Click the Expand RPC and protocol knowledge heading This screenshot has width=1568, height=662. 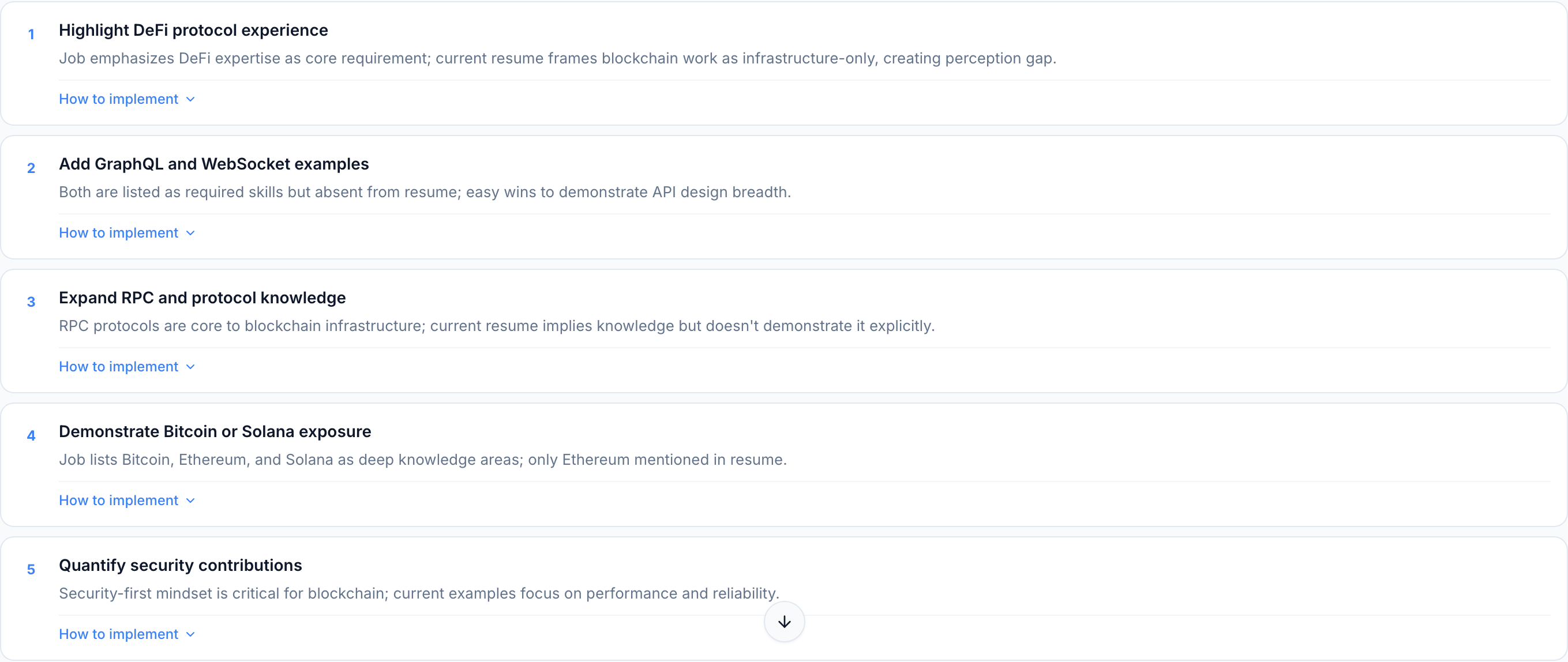202,298
